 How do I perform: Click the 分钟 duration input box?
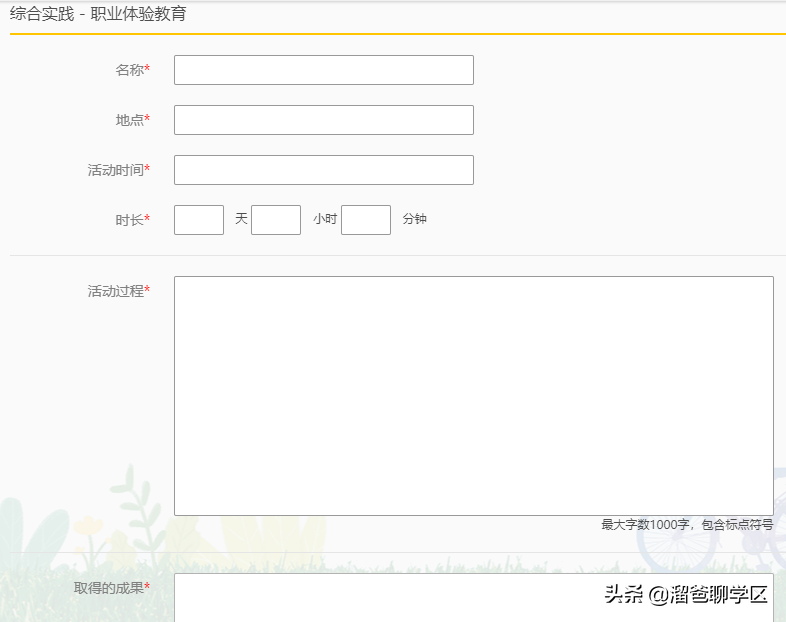(x=366, y=220)
